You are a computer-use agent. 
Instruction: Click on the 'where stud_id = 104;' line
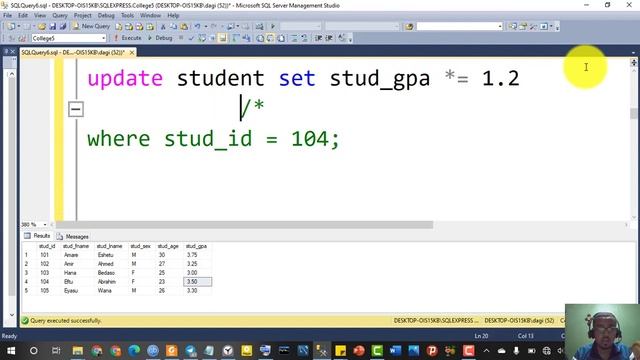213,139
